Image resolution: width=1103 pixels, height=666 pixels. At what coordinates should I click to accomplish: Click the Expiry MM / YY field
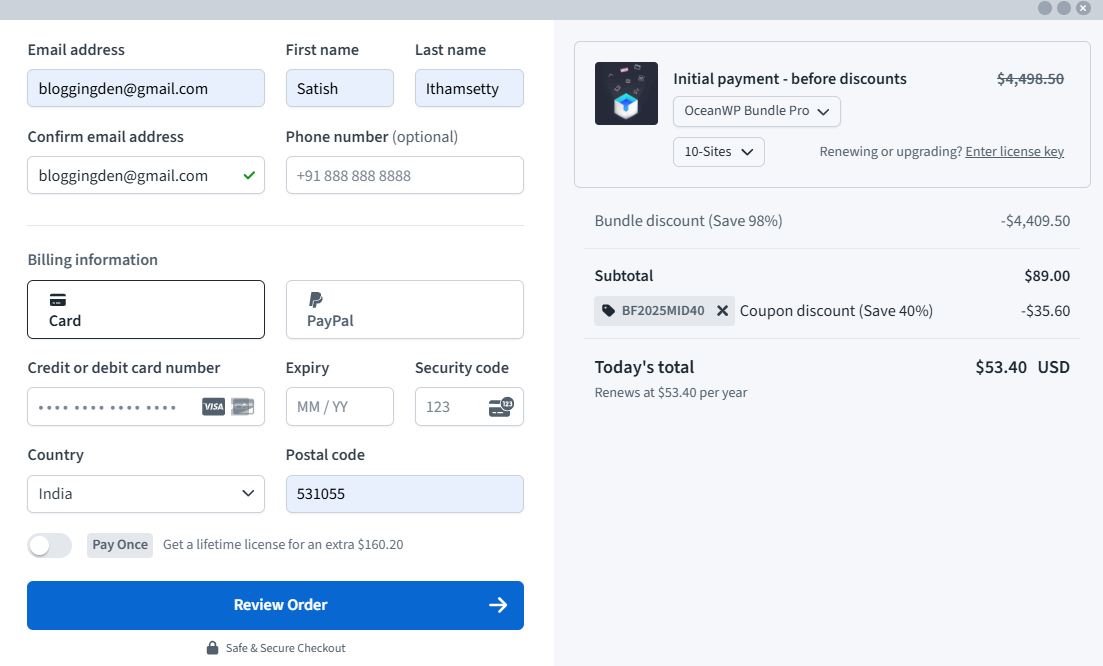[339, 407]
